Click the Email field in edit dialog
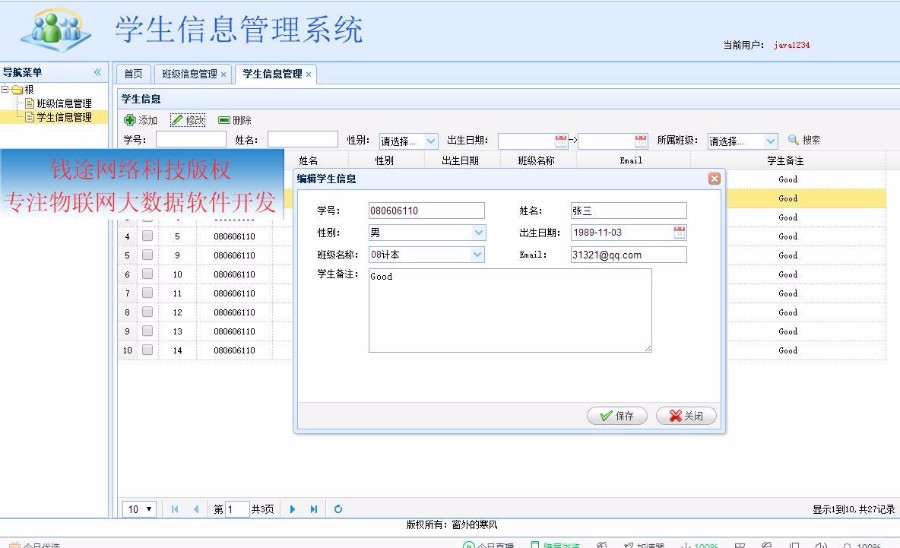 click(x=629, y=255)
